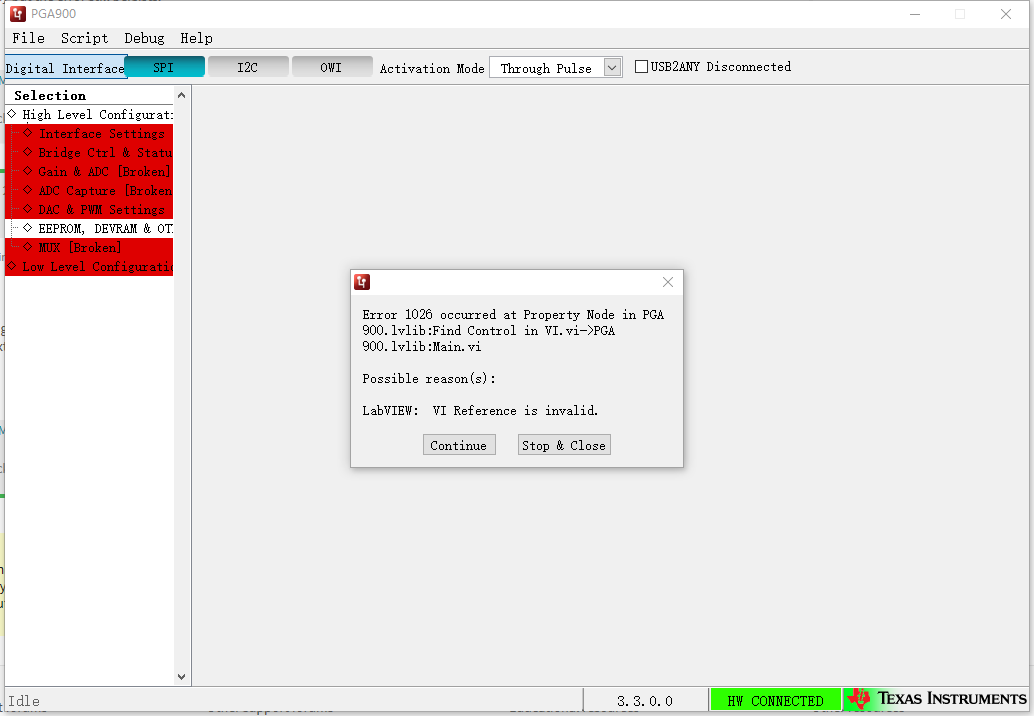Image resolution: width=1034 pixels, height=716 pixels.
Task: Open the Activation Mode dropdown
Action: tap(612, 67)
